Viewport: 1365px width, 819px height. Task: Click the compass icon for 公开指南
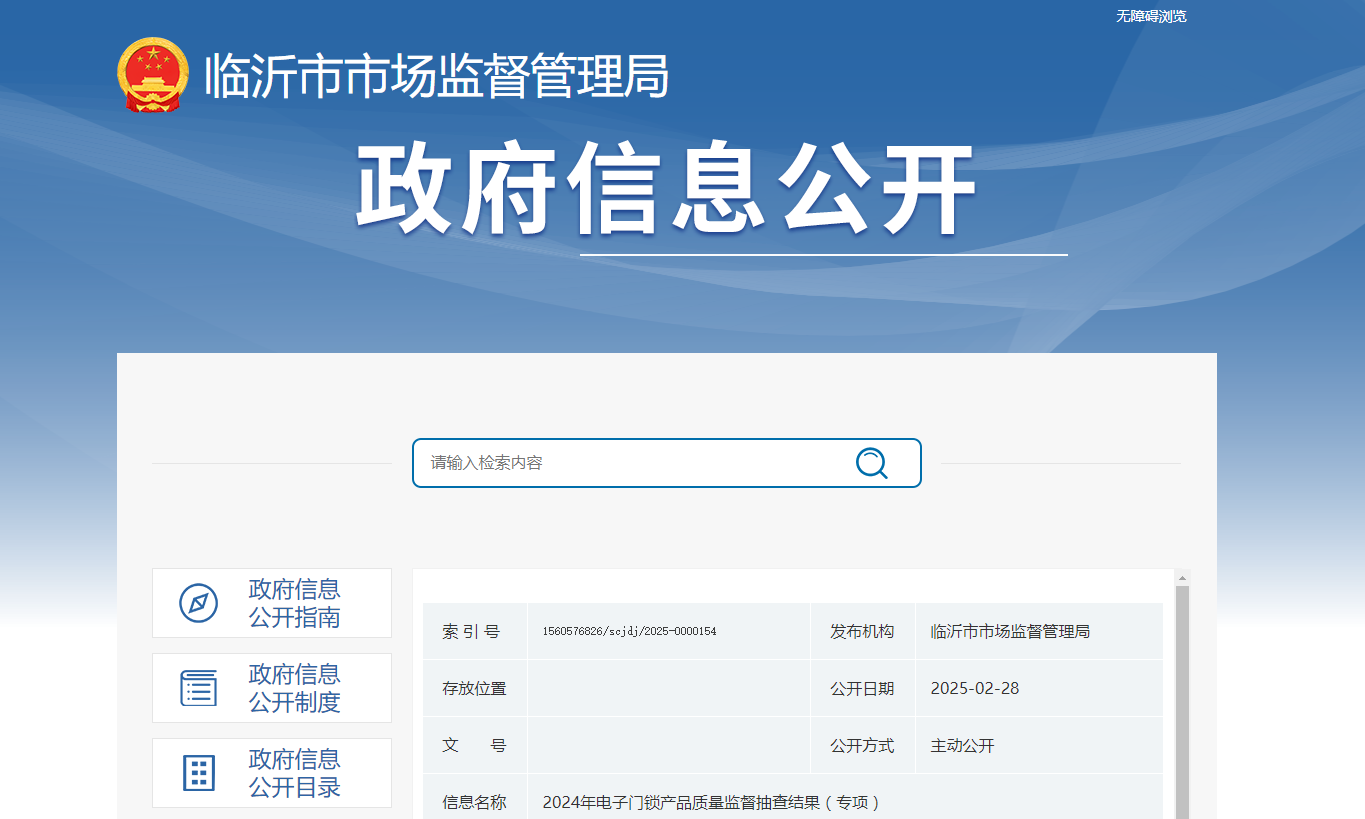coord(198,603)
